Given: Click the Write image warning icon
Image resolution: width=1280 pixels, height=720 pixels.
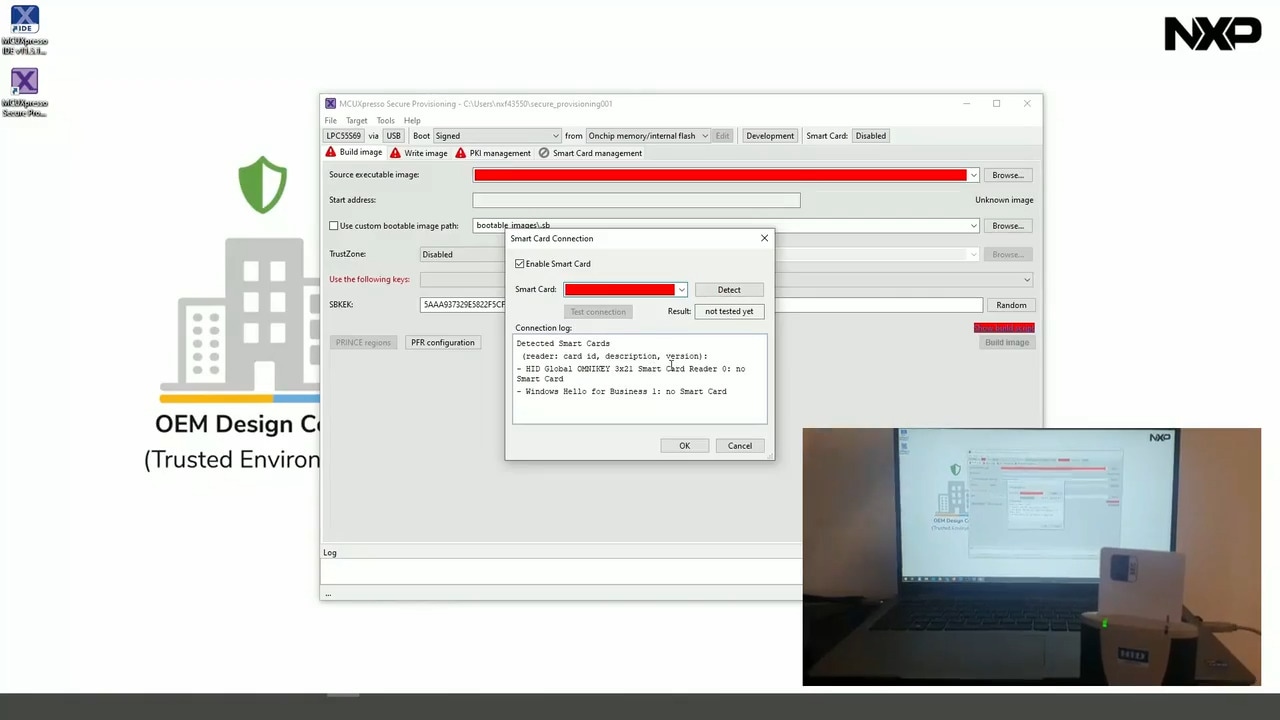Looking at the screenshot, I should coord(396,153).
